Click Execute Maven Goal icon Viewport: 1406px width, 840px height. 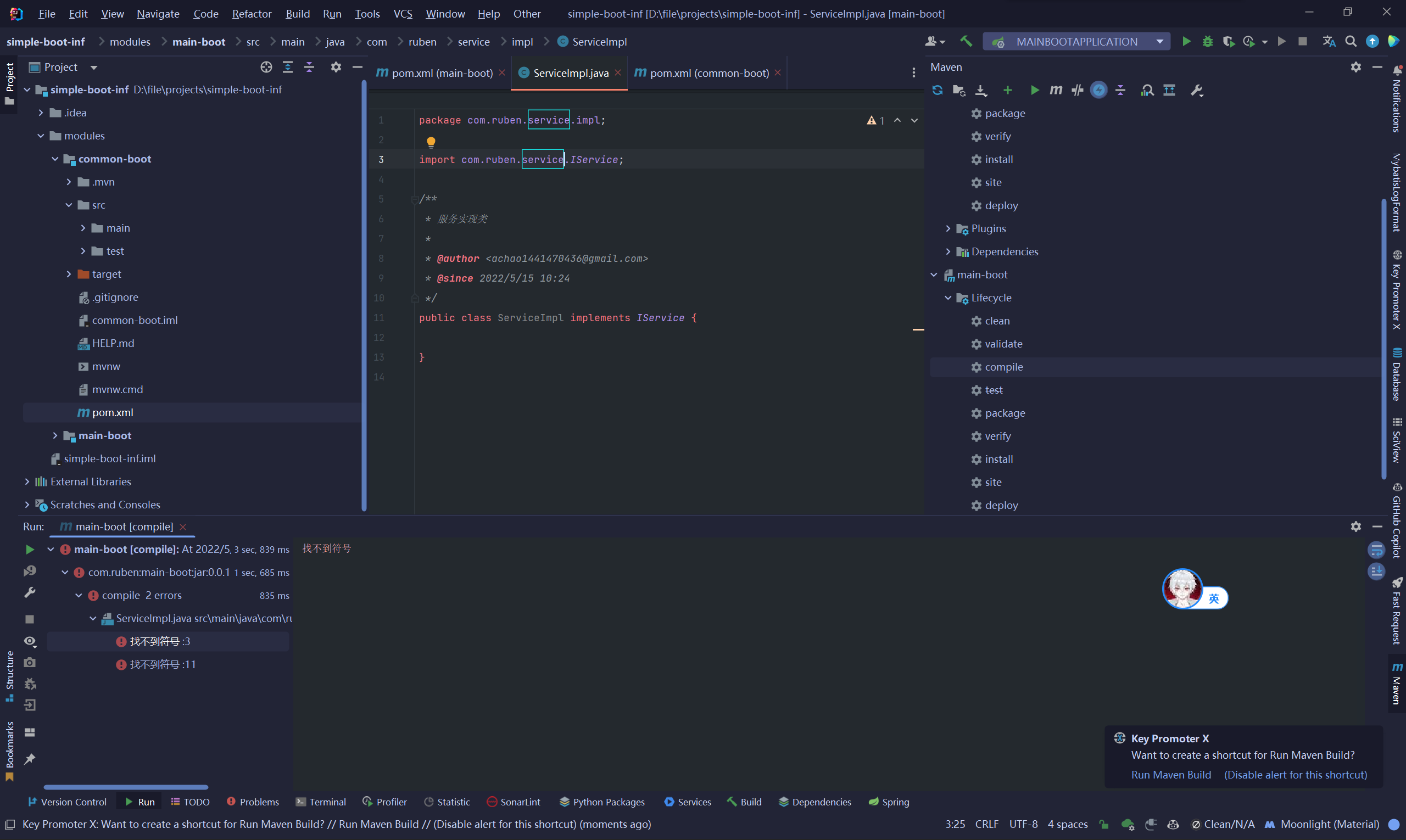(1056, 90)
